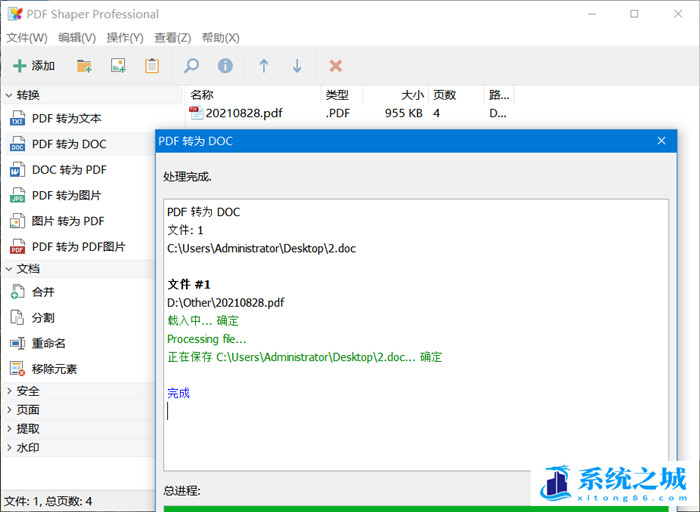The height and width of the screenshot is (512, 700).
Task: Open the 编辑(V) menu
Action: click(x=77, y=38)
